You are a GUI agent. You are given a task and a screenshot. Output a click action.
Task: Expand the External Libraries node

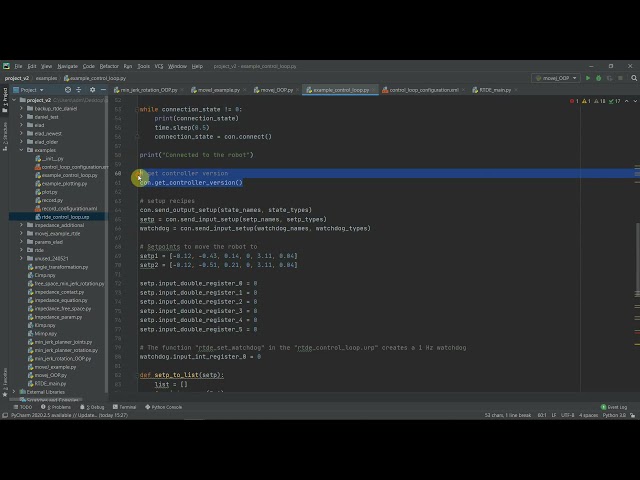[x=14, y=392]
